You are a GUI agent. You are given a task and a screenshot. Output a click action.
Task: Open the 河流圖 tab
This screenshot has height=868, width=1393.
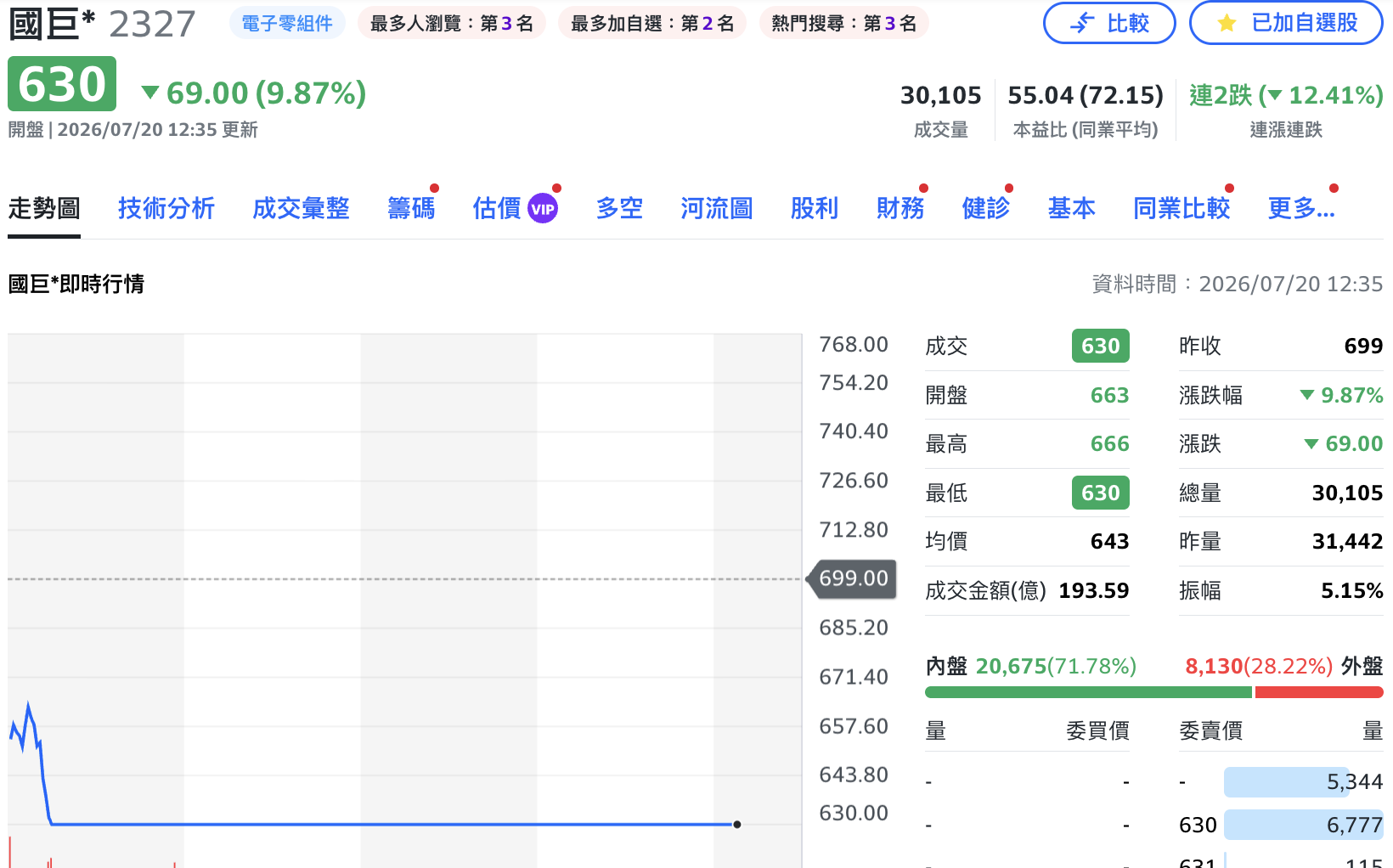[717, 208]
